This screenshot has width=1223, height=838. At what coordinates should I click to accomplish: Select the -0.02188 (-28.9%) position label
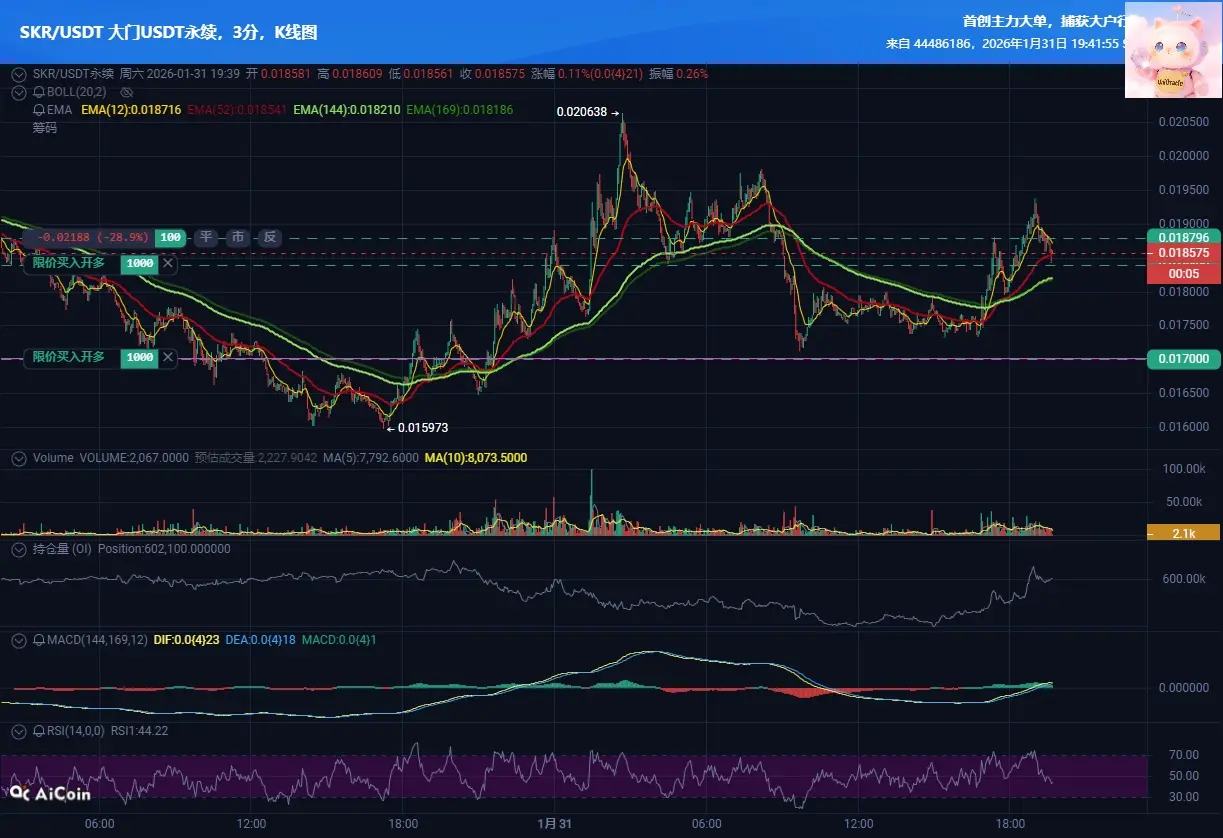click(x=91, y=238)
